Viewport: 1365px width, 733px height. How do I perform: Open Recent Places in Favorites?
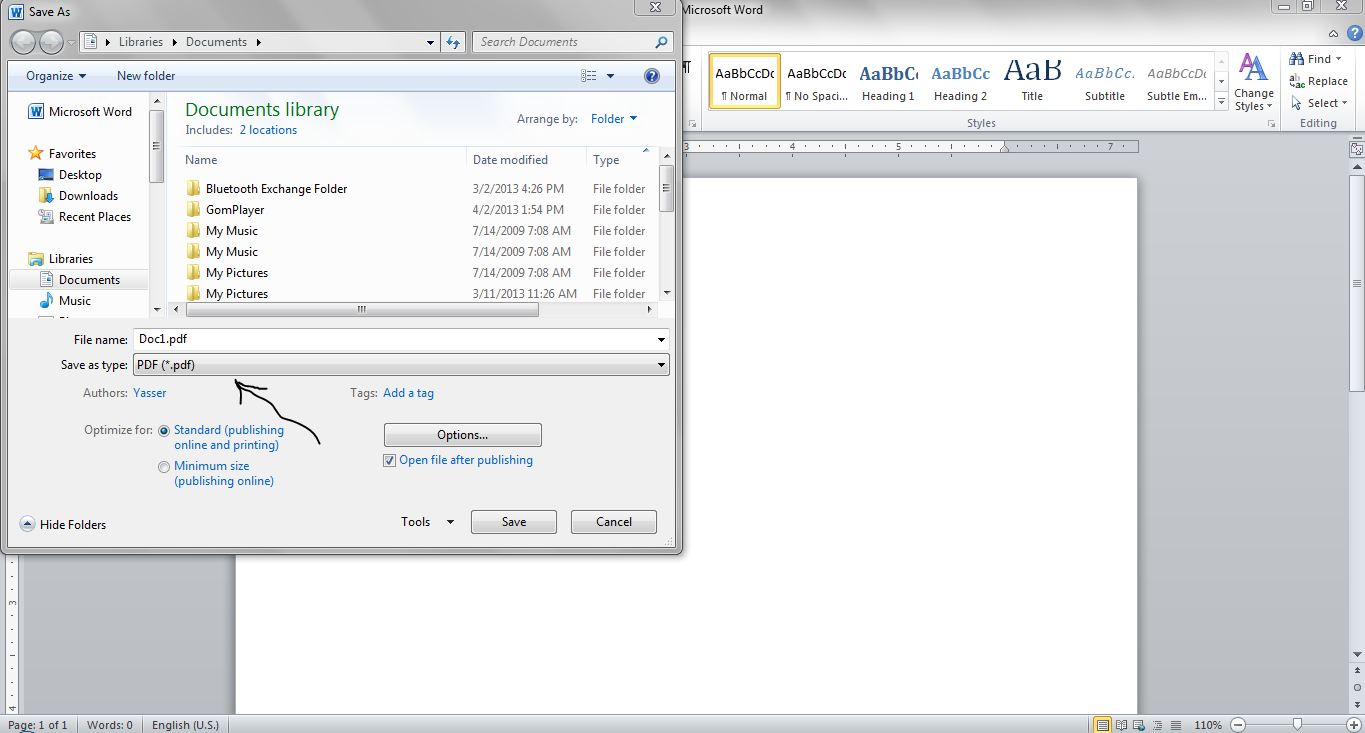tap(85, 217)
